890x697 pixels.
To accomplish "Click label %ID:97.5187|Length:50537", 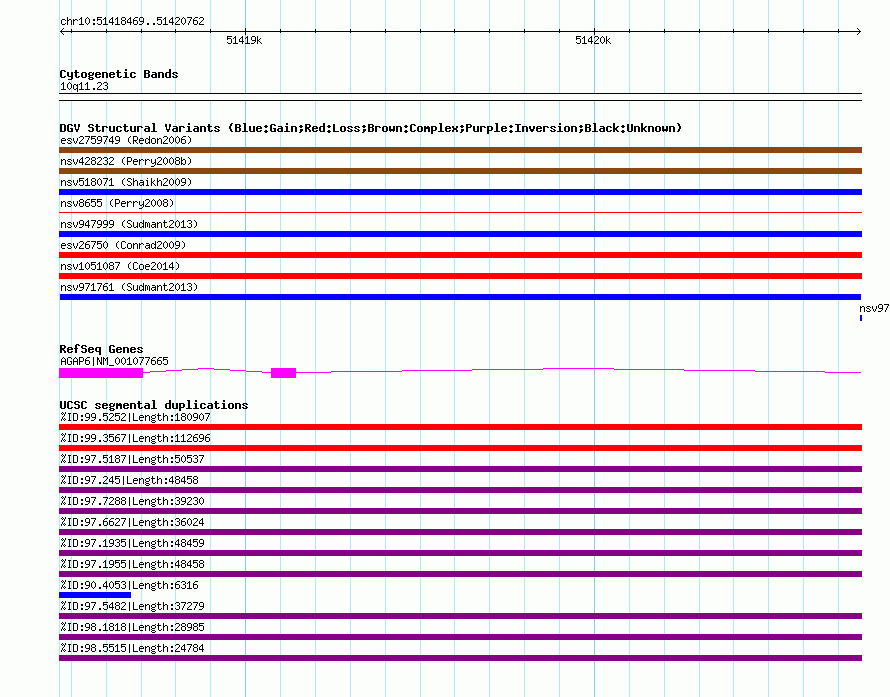I will (132, 459).
